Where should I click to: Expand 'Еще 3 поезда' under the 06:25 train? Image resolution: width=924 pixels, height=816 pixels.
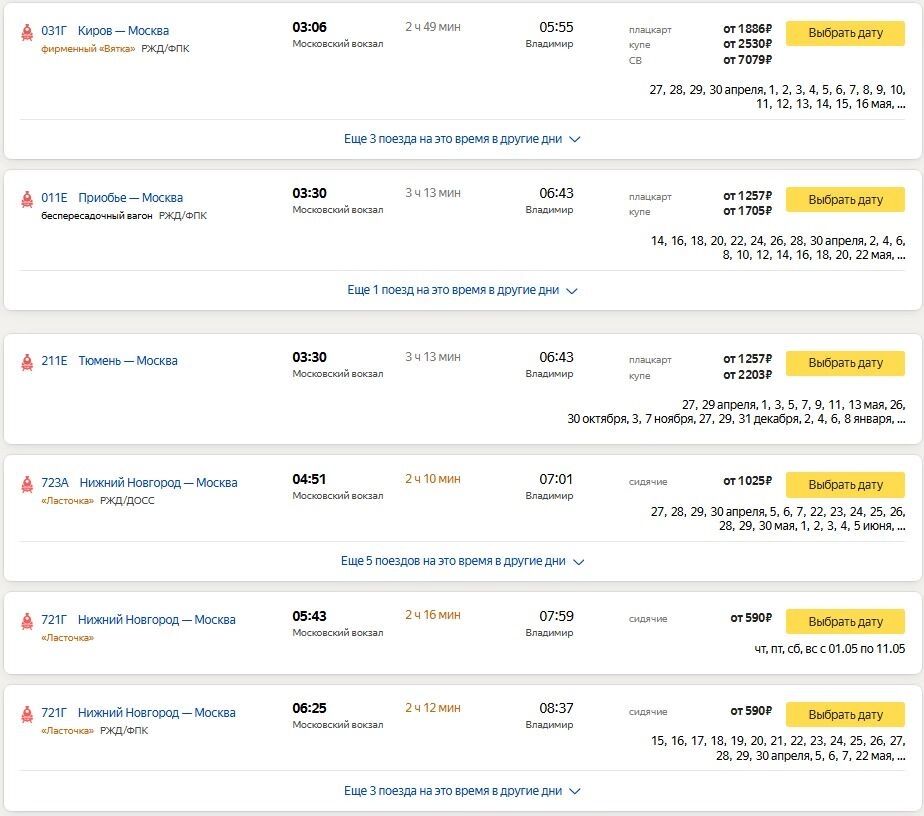462,791
